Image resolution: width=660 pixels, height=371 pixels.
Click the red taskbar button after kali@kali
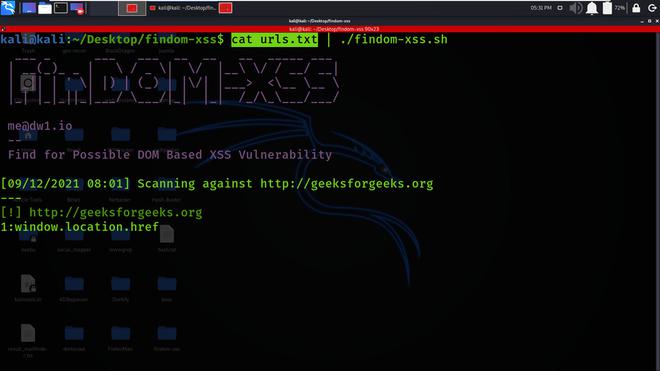(226, 8)
